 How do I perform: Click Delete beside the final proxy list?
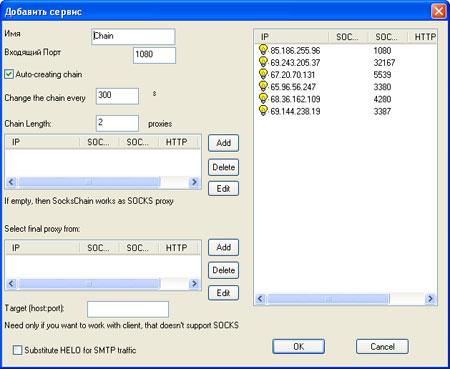click(x=224, y=270)
